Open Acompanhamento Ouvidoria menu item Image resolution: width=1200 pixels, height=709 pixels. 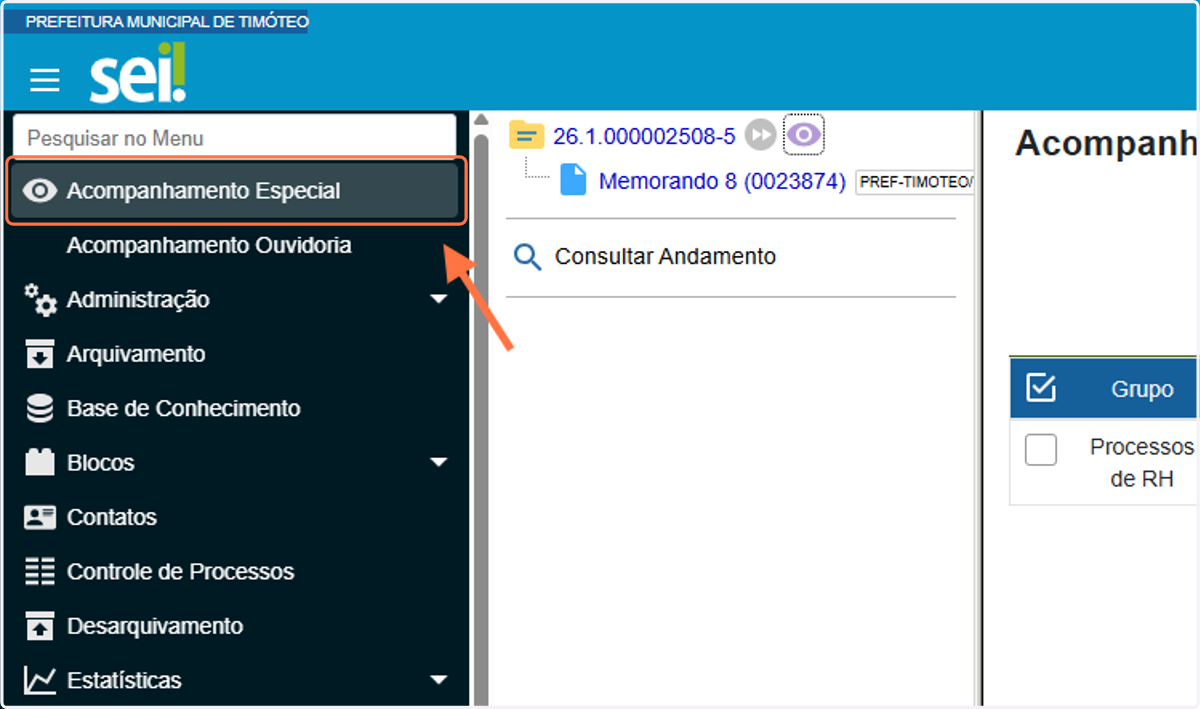(x=209, y=245)
